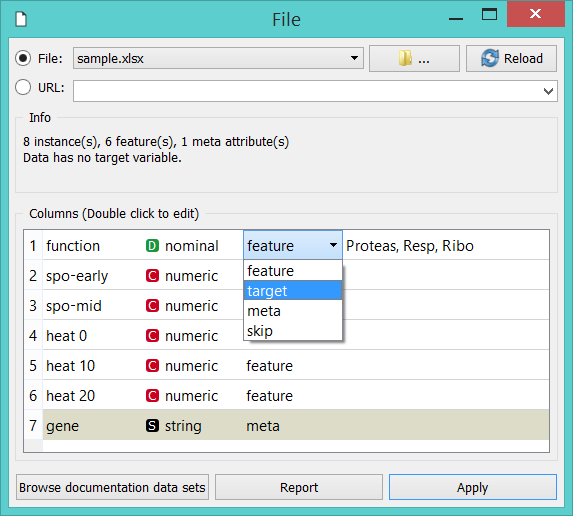This screenshot has width=573, height=516.
Task: Click 'feature' role in heat 10 row
Action: pyautogui.click(x=270, y=365)
